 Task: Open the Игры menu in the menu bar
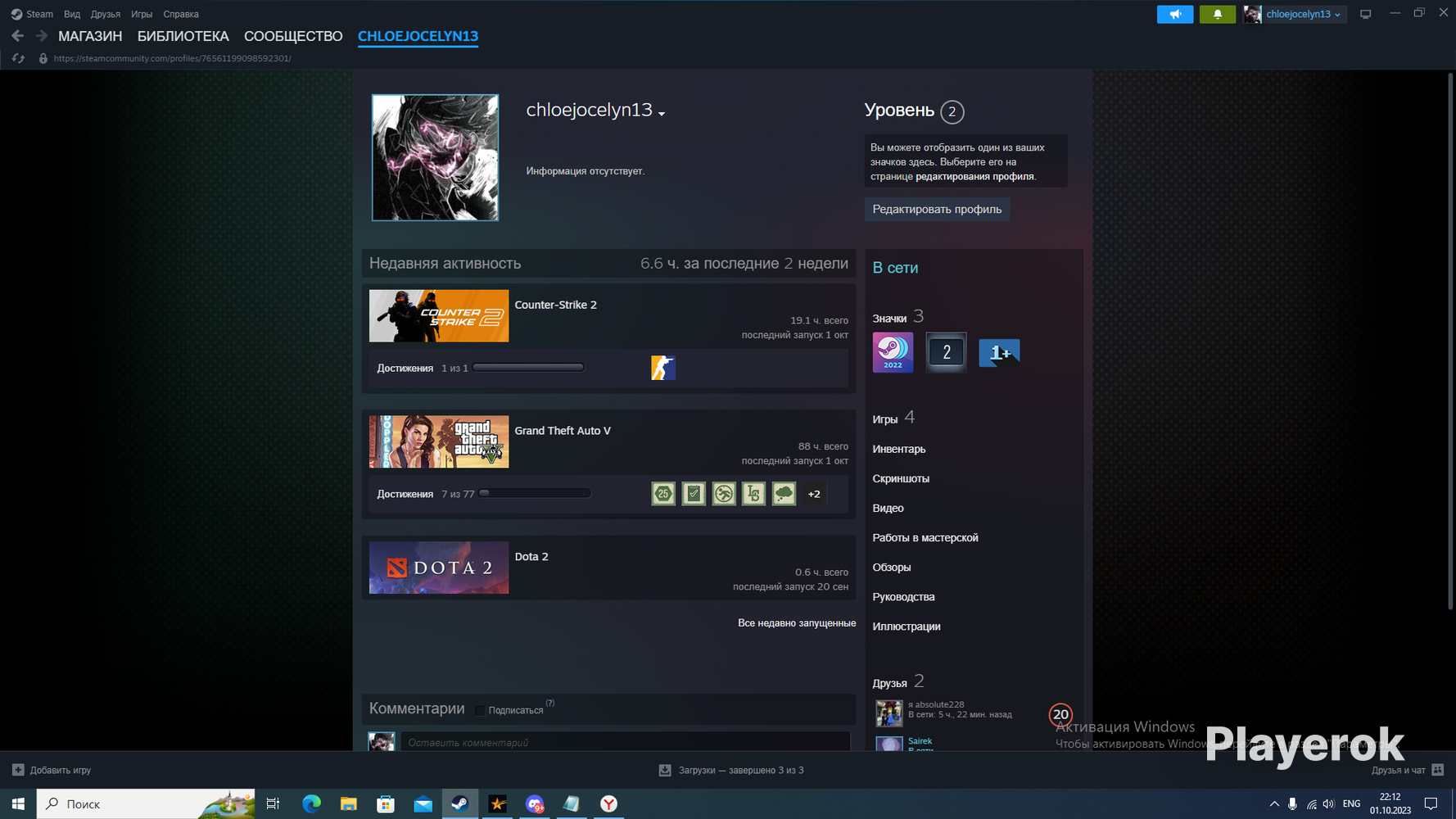click(142, 14)
